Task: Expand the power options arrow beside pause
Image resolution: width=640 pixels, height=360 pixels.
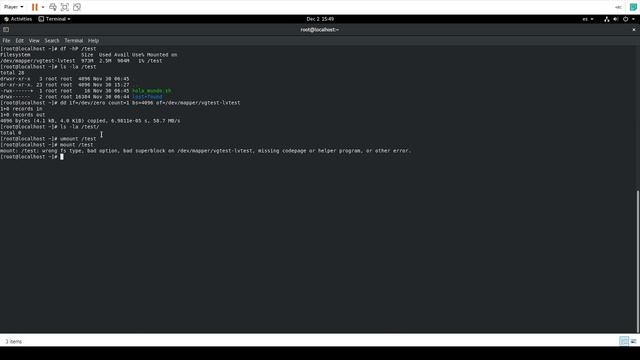Action: [43, 7]
